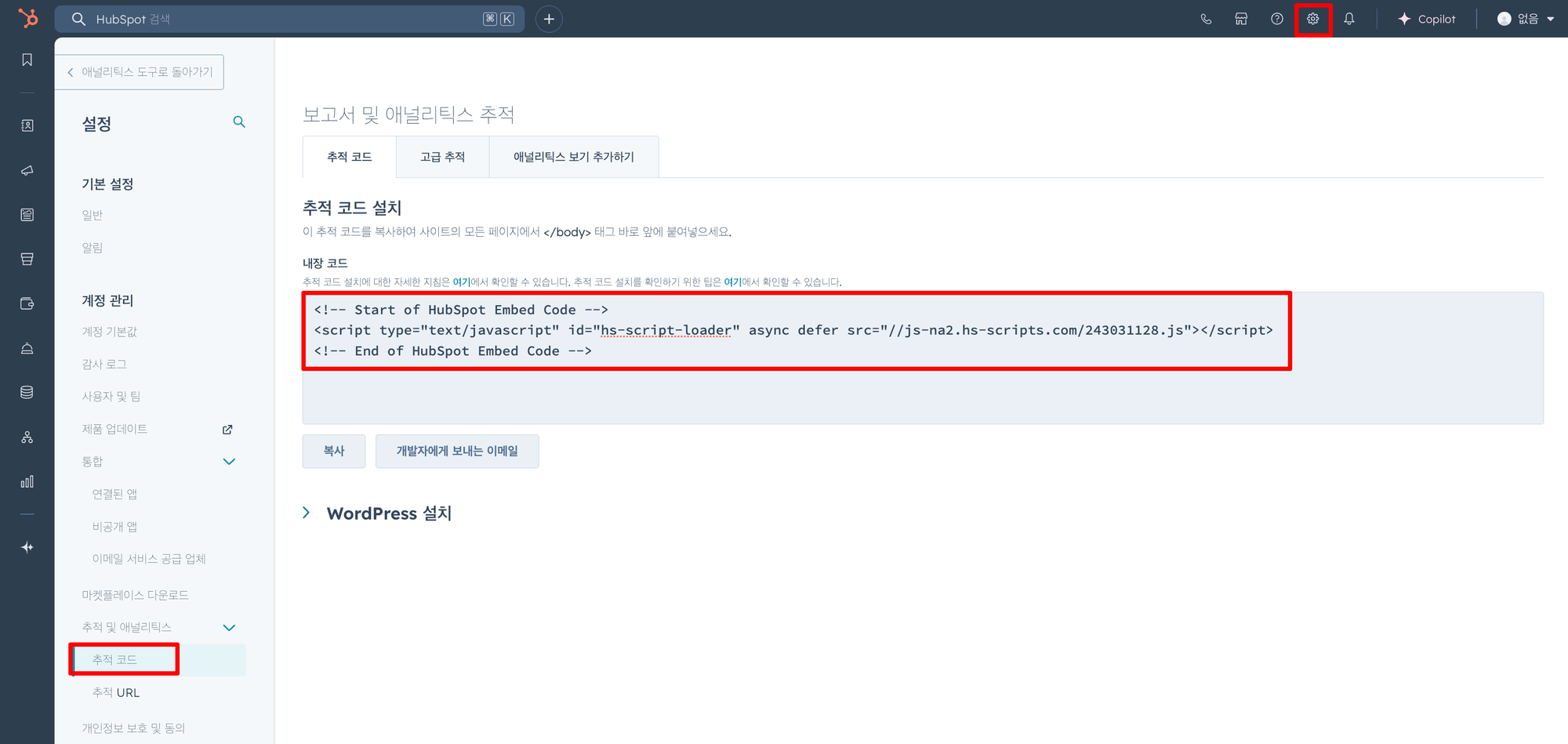Go back via 애널리틱스 도구로 돌아가기
This screenshot has height=744, width=1568.
click(140, 72)
